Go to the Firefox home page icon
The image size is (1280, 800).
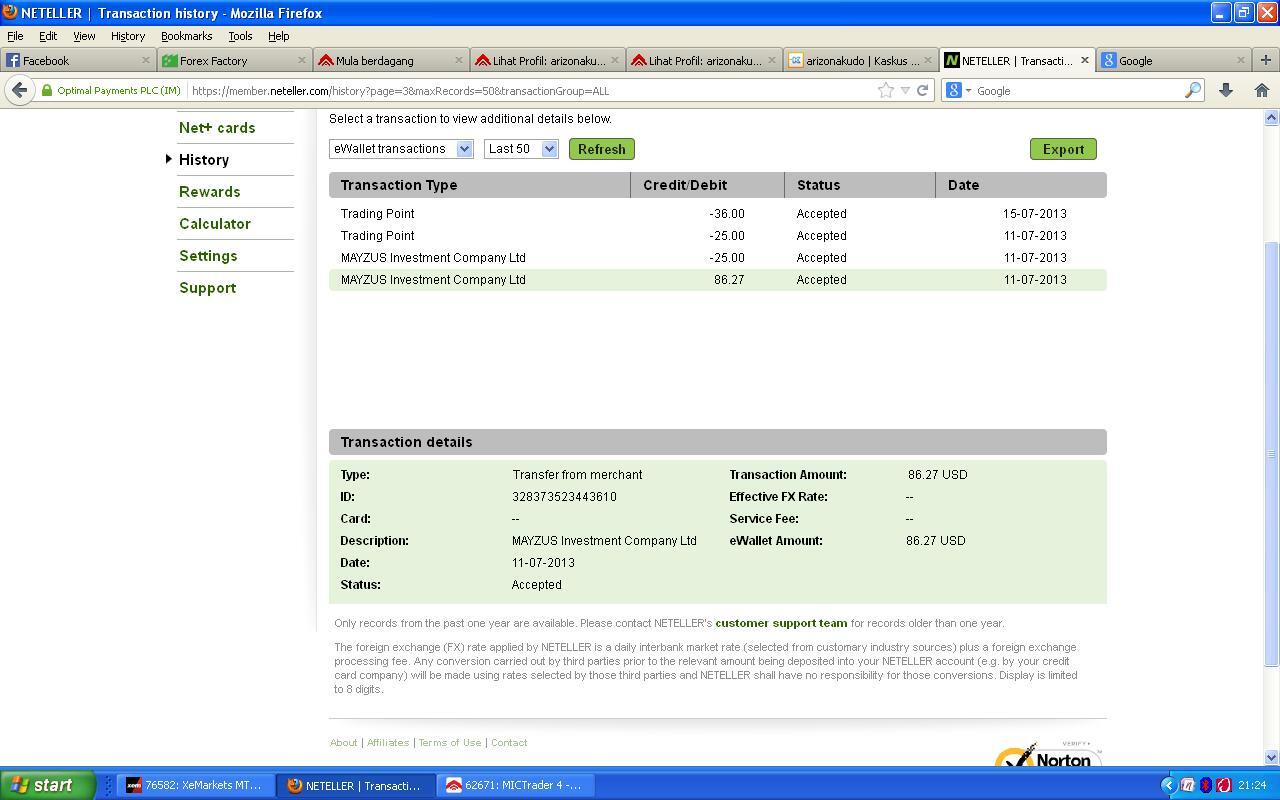pyautogui.click(x=1261, y=90)
